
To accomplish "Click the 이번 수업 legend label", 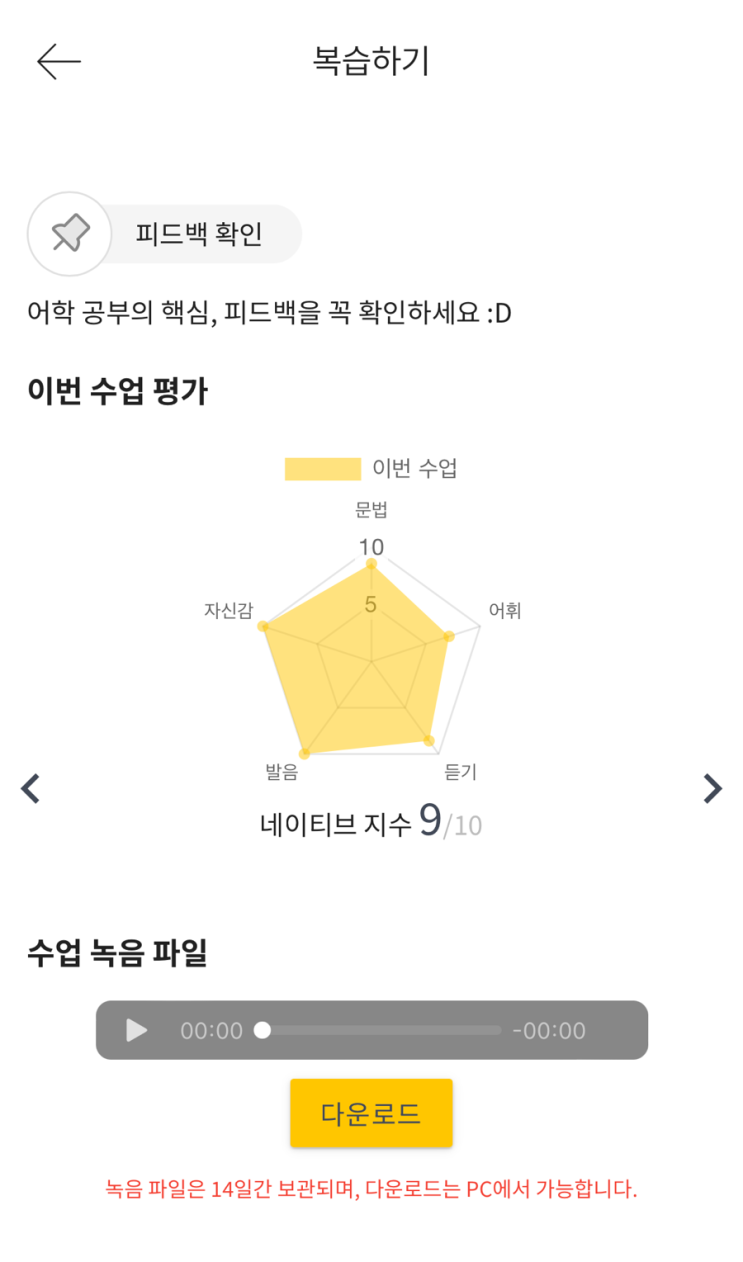I will tap(414, 469).
